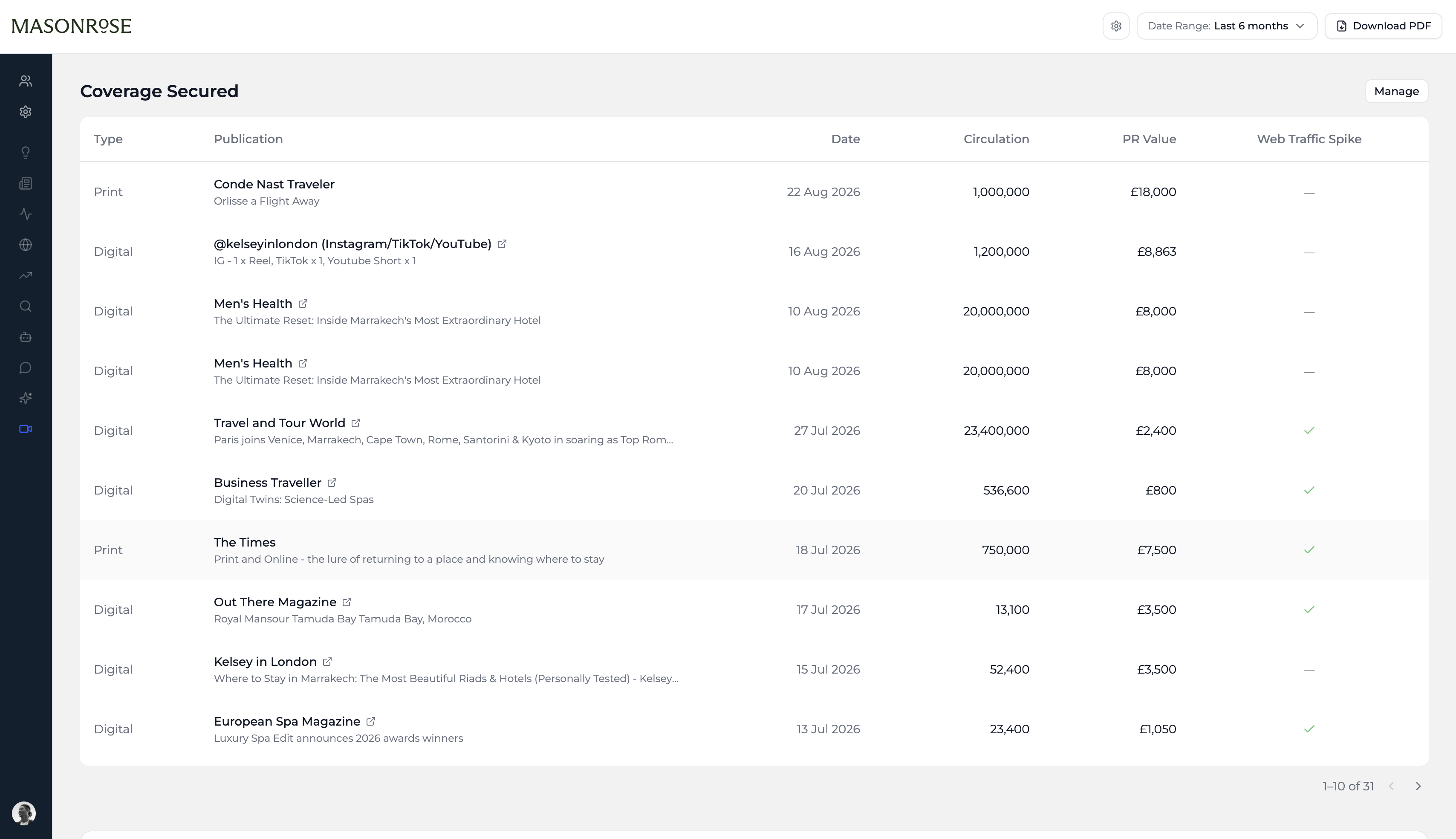Screen dimensions: 1456x839
Task: Click the £18,000 PR value cell
Action: pos(1153,192)
